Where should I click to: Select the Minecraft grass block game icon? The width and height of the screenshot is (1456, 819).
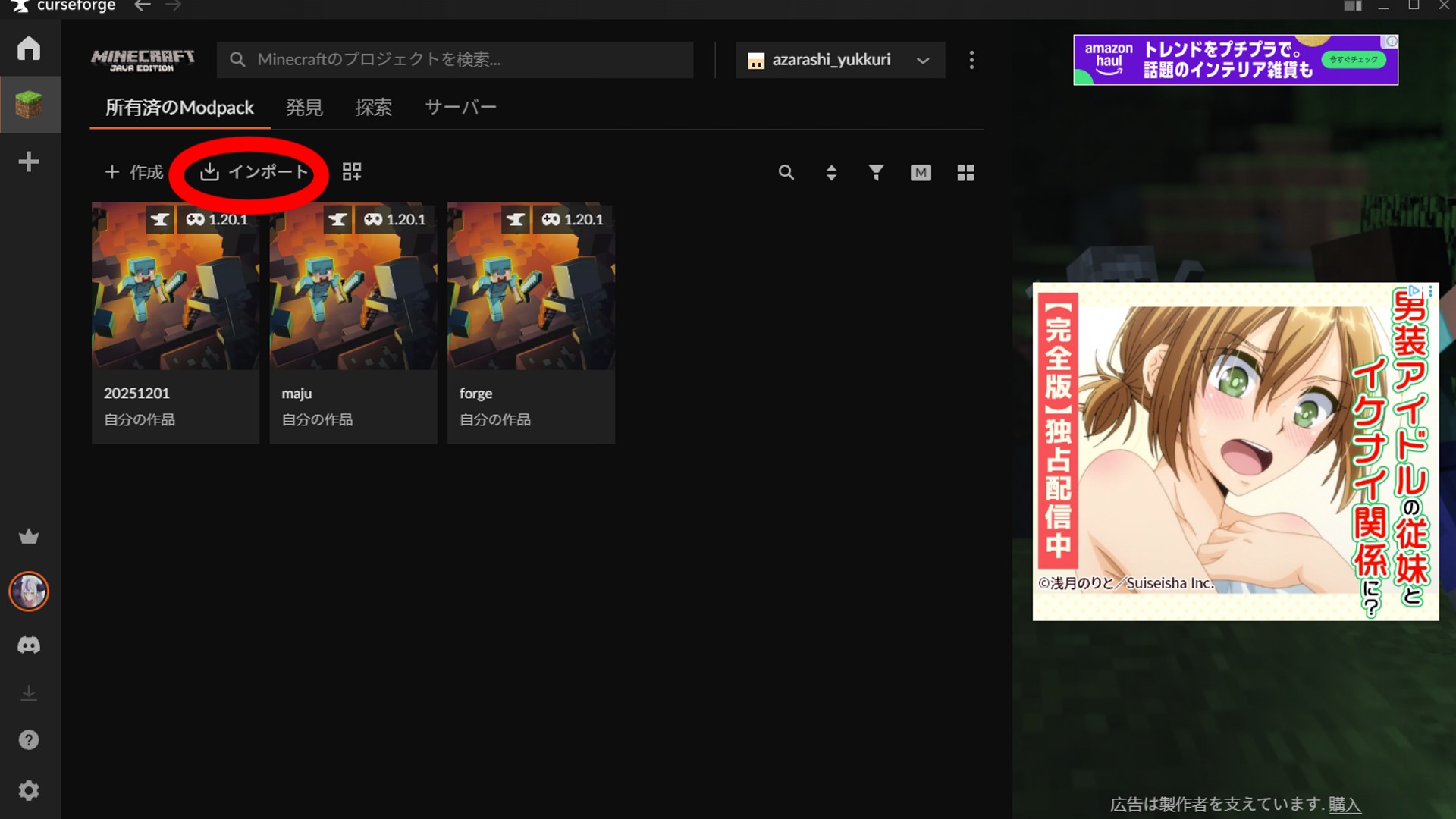[x=29, y=105]
